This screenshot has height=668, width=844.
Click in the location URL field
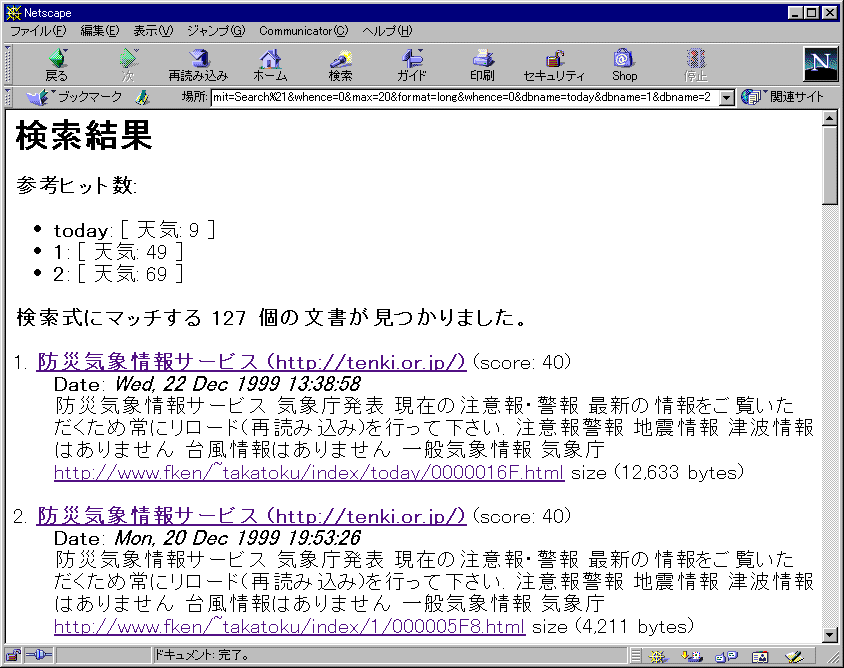[465, 97]
